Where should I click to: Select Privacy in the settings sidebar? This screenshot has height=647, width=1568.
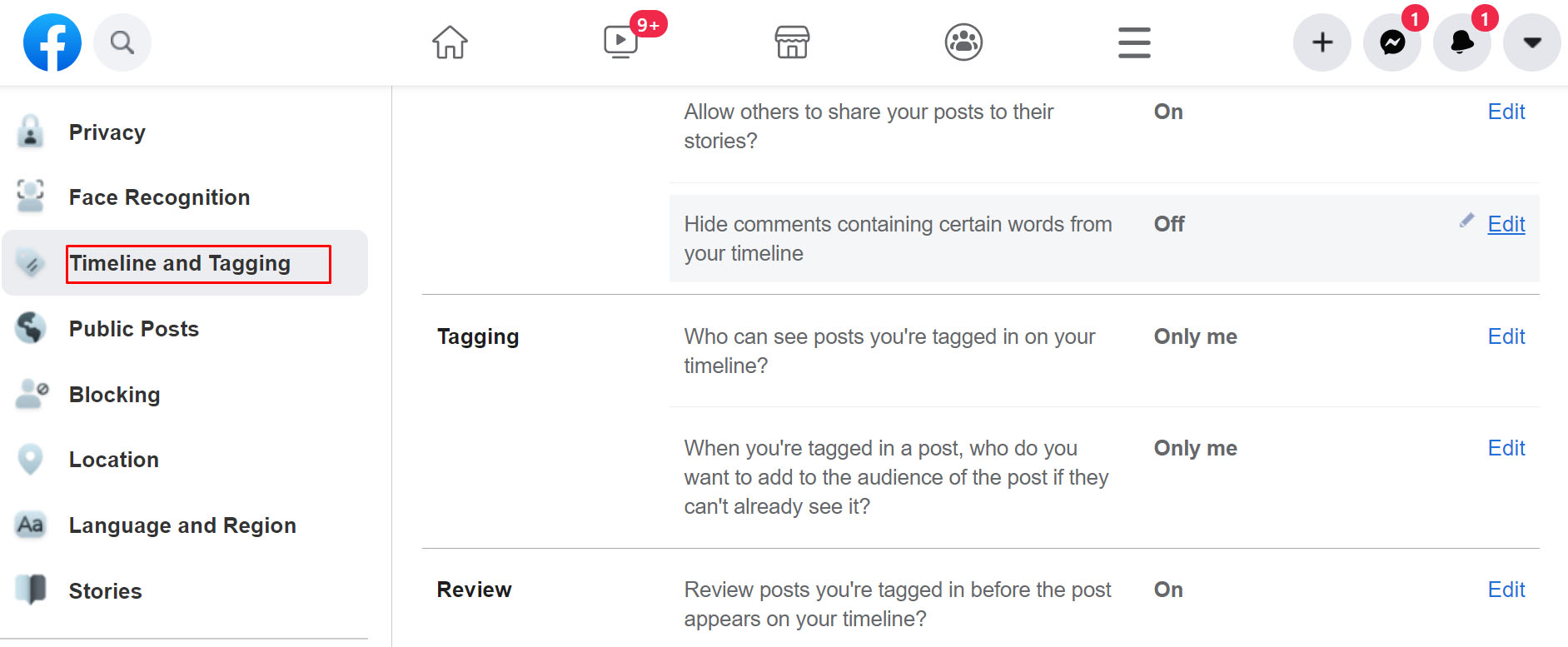point(107,132)
